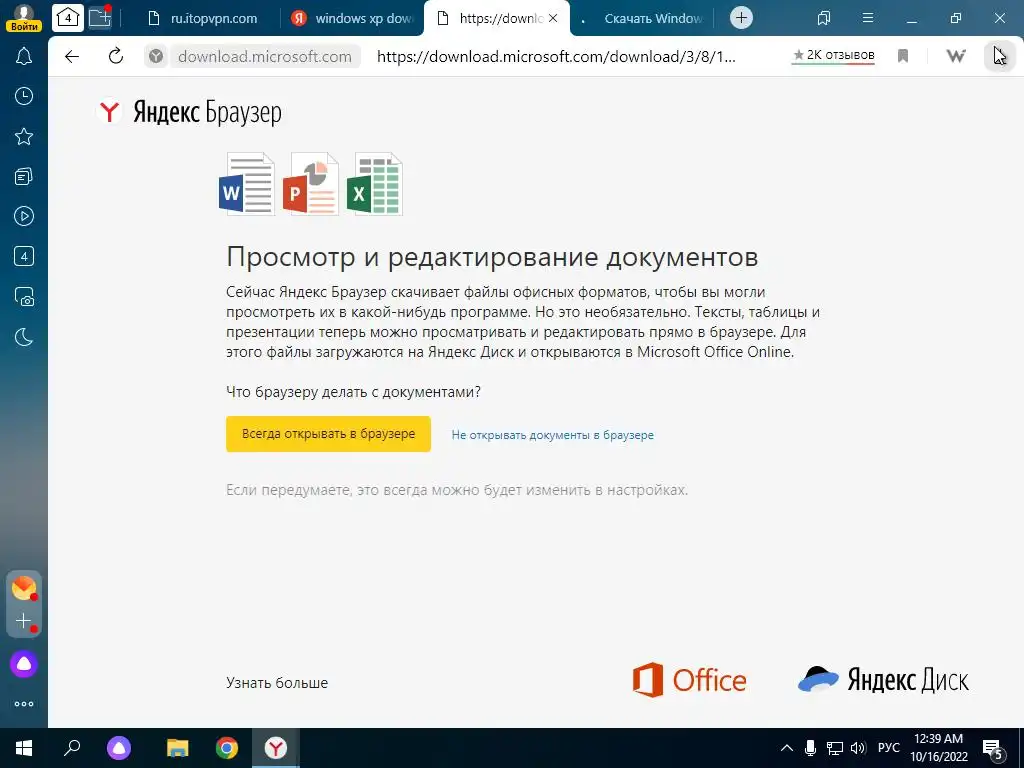The width and height of the screenshot is (1024, 768).
Task: Open the tab counter home icon
Action: 67,18
